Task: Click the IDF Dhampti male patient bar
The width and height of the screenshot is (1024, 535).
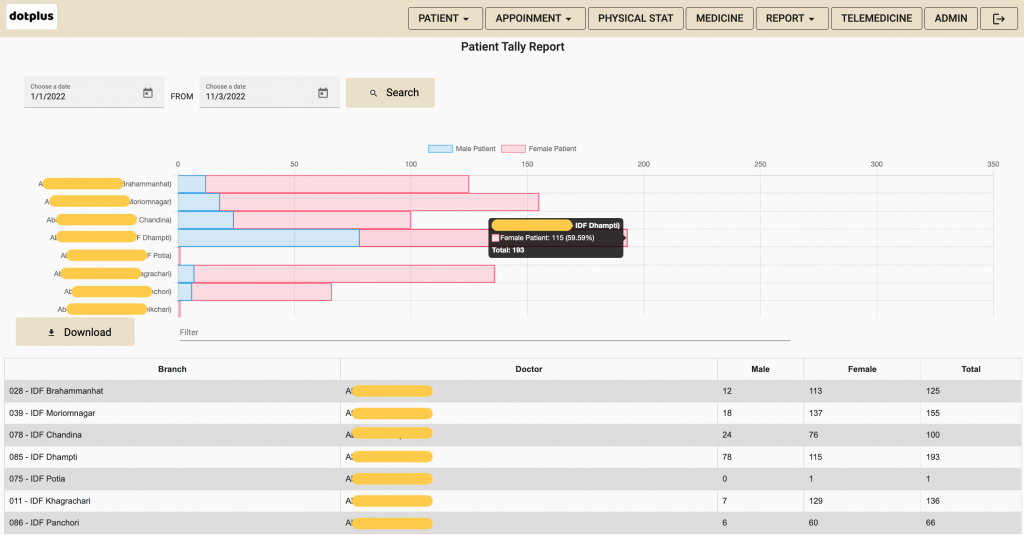Action: pos(268,238)
